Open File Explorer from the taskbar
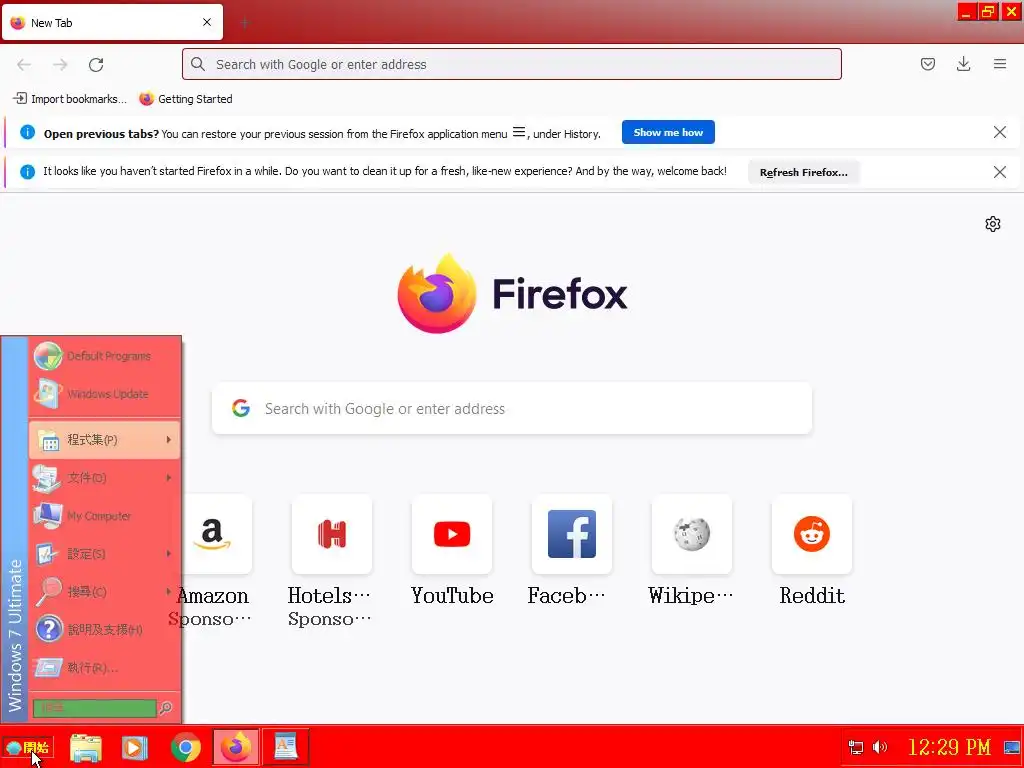 click(86, 748)
